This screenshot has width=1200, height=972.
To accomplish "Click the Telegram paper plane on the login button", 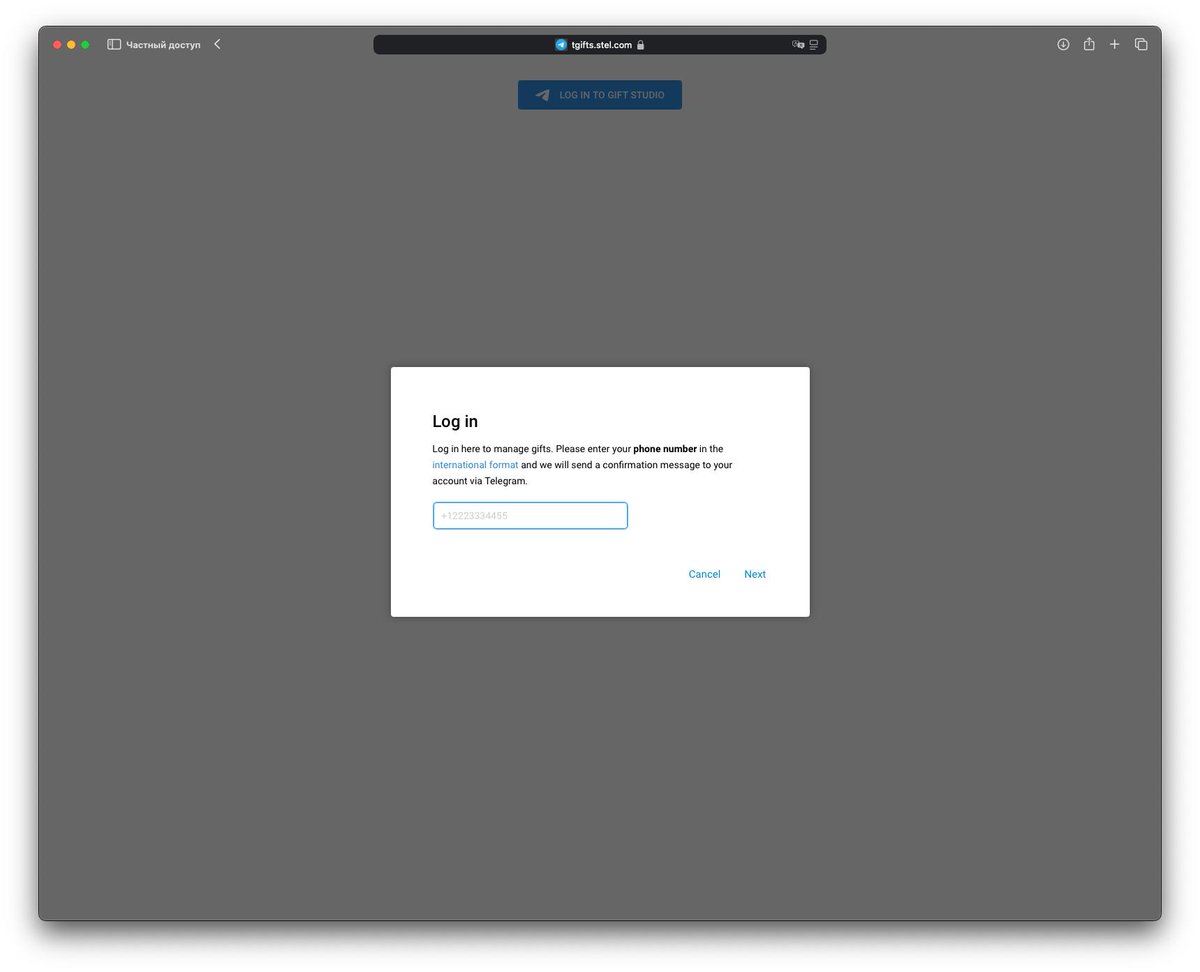I will tap(541, 94).
